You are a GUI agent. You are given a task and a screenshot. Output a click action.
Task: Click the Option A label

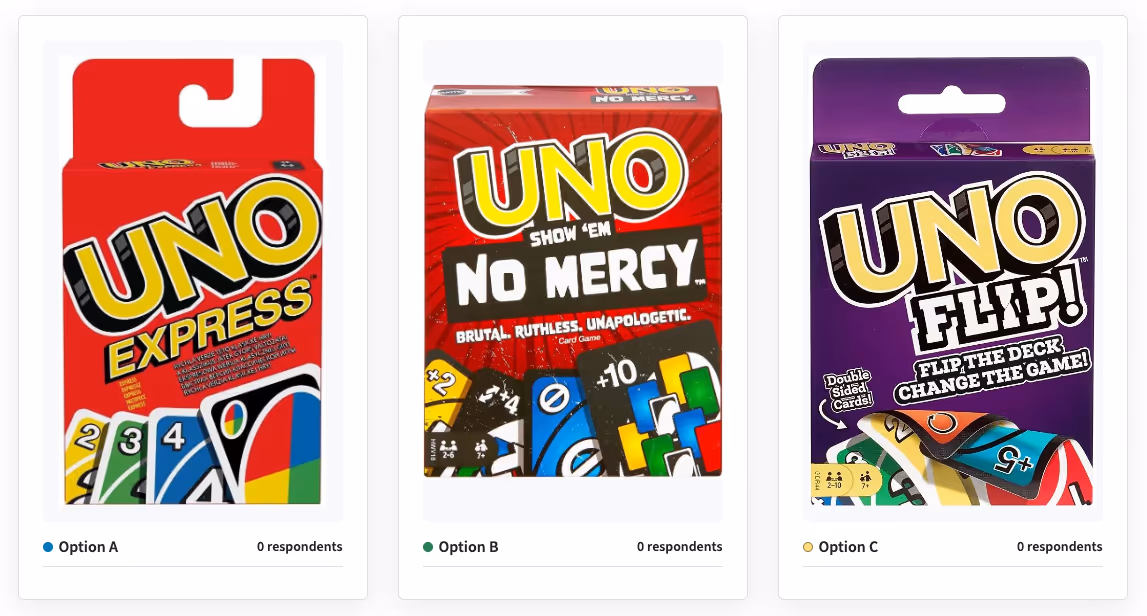tap(88, 546)
